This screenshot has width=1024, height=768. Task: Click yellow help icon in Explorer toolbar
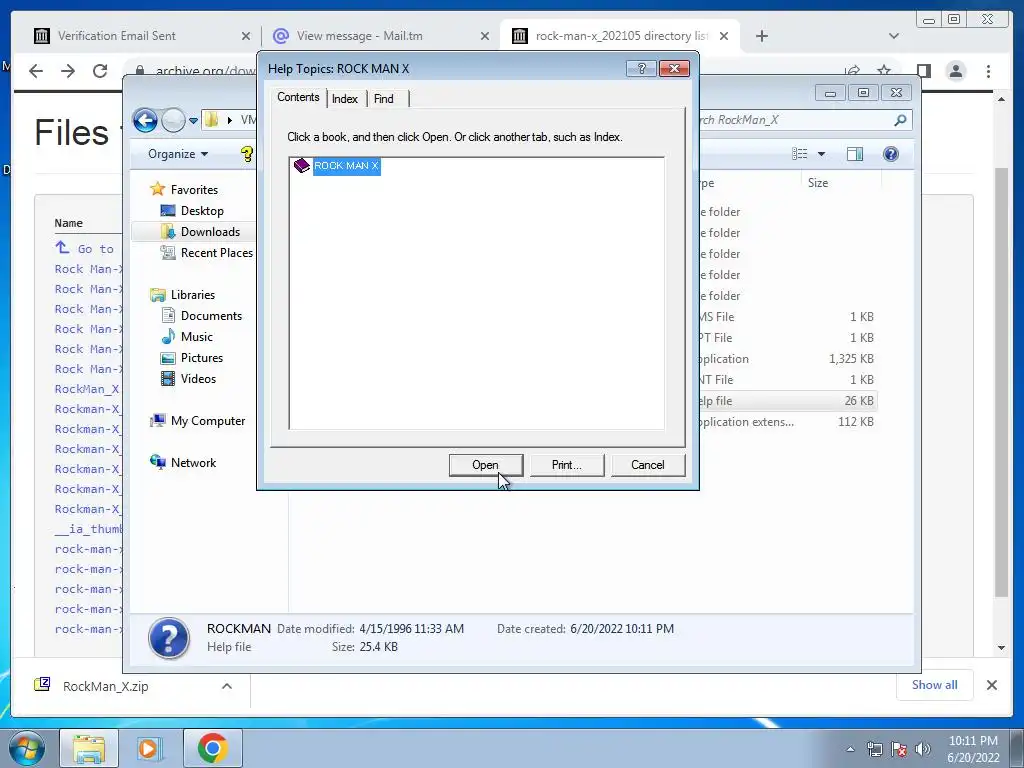tap(246, 154)
